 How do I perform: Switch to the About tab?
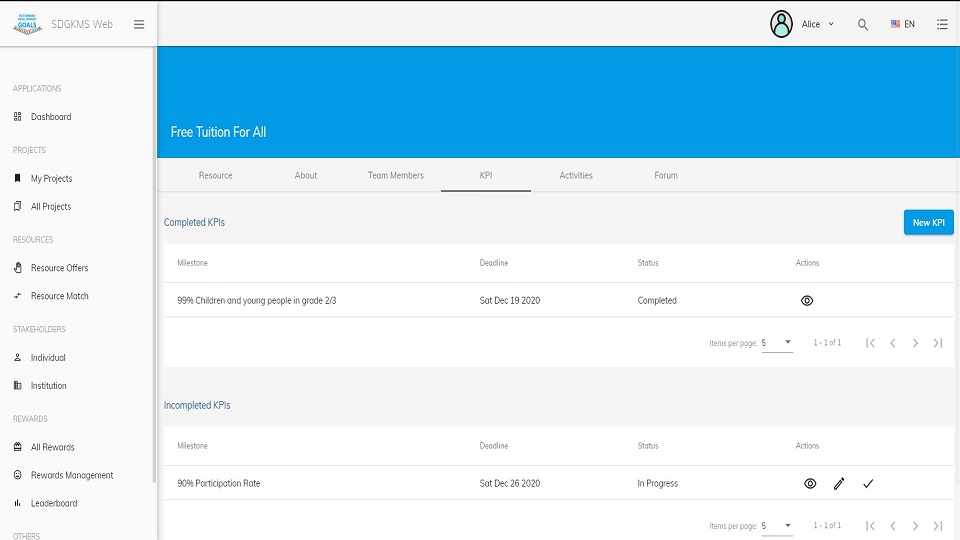click(306, 175)
